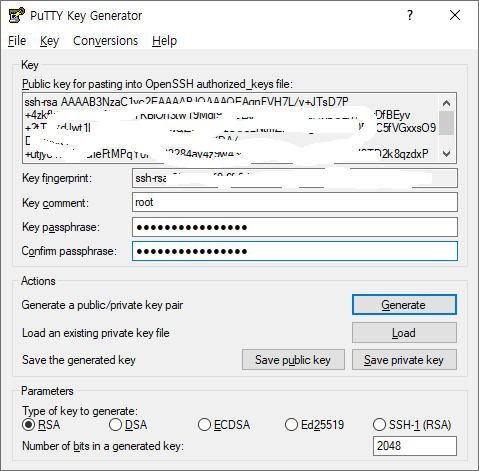Click 'Save the generated key' text
The image size is (479, 471).
pyautogui.click(x=79, y=360)
